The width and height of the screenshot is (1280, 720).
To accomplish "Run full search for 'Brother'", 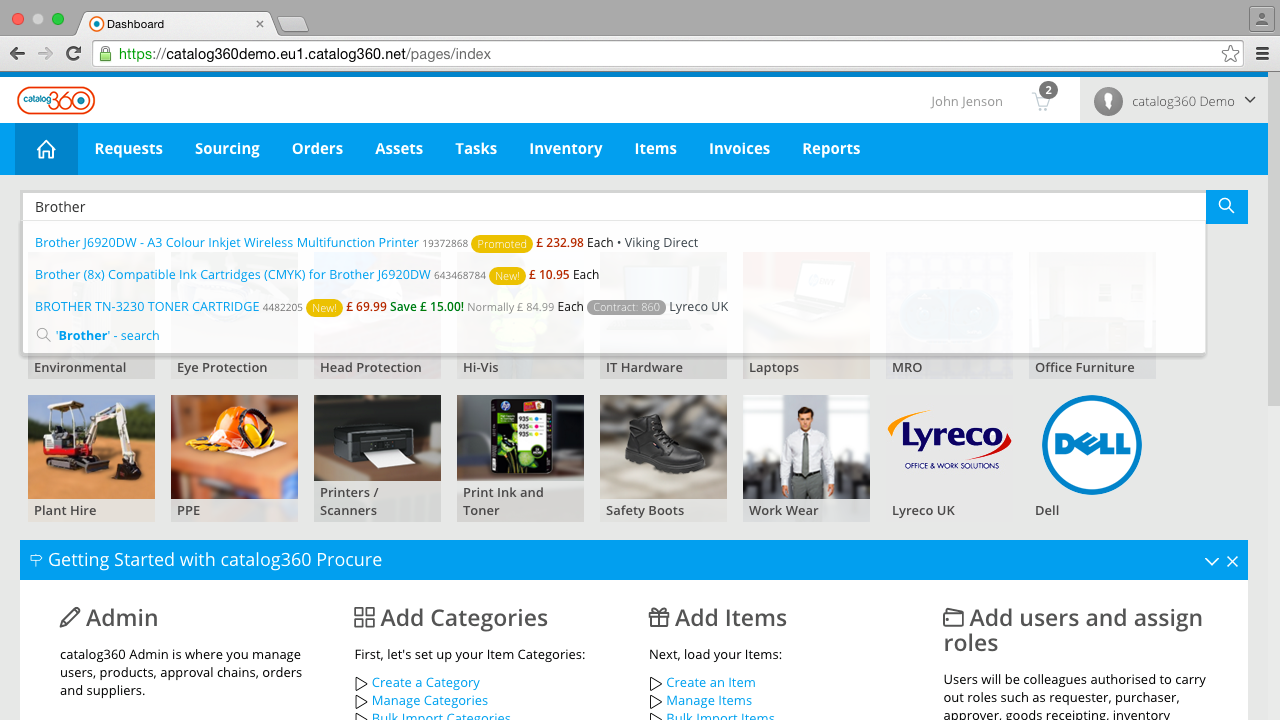I will (x=97, y=336).
